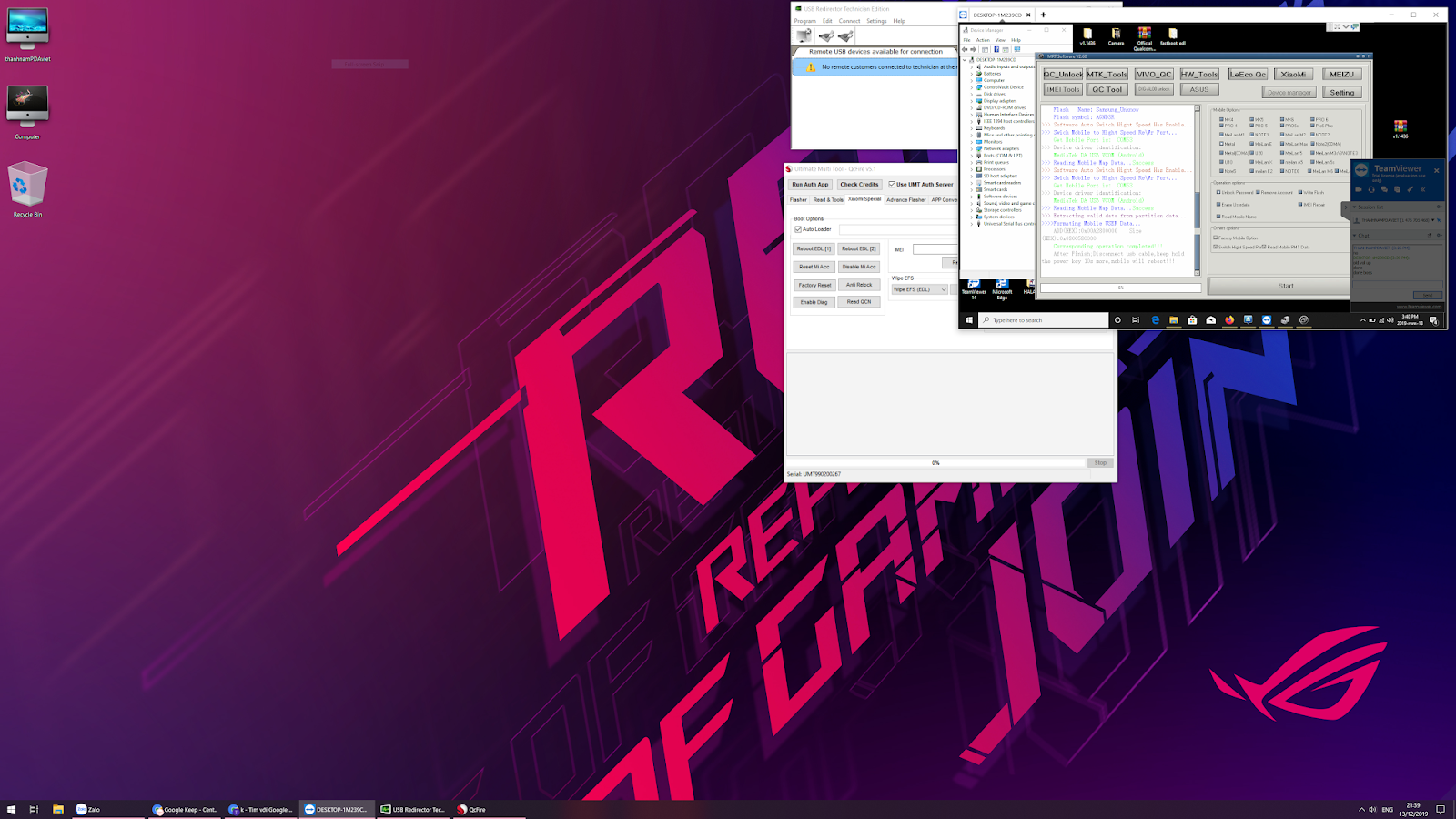The image size is (1456, 819).
Task: Click the second USB Redirector toolbar icon
Action: [x=825, y=35]
